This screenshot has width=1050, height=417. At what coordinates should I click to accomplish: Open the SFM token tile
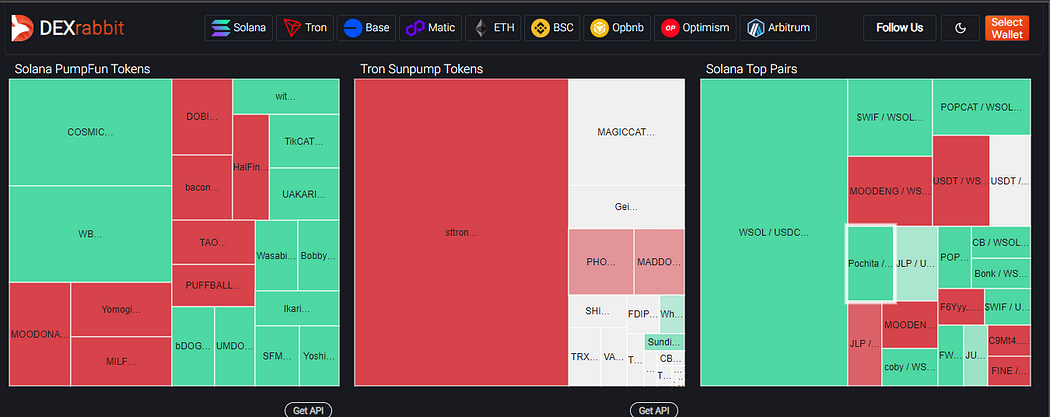tap(277, 356)
